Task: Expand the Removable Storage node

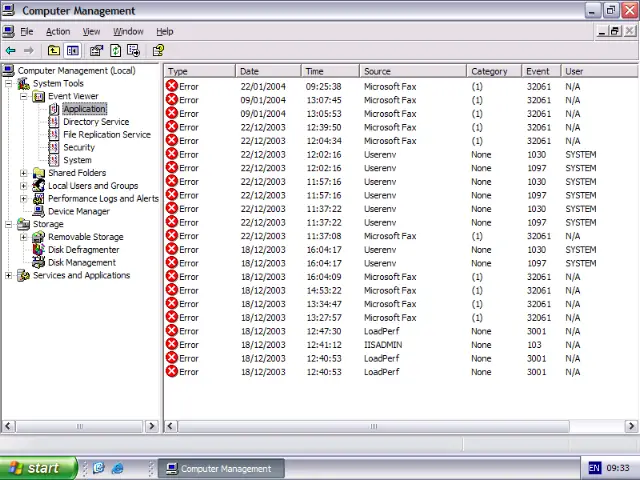Action: coord(24,237)
